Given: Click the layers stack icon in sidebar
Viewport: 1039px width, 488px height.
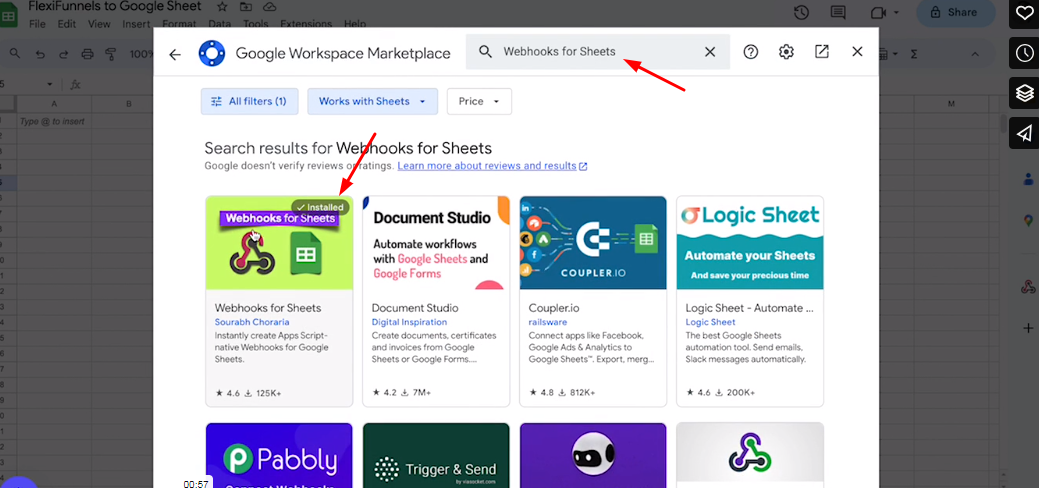Looking at the screenshot, I should [1024, 93].
